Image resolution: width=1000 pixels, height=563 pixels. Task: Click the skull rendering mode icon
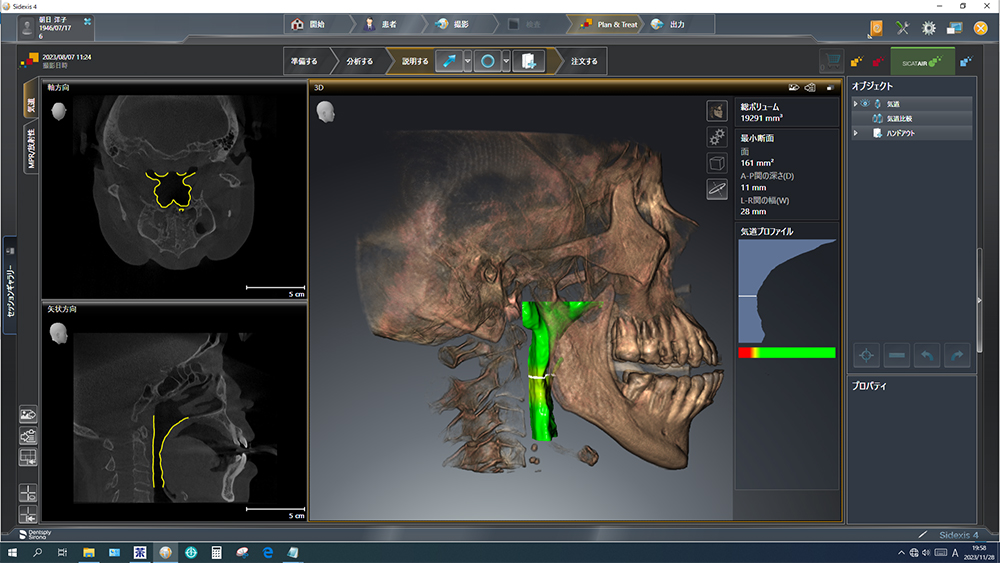pyautogui.click(x=717, y=110)
